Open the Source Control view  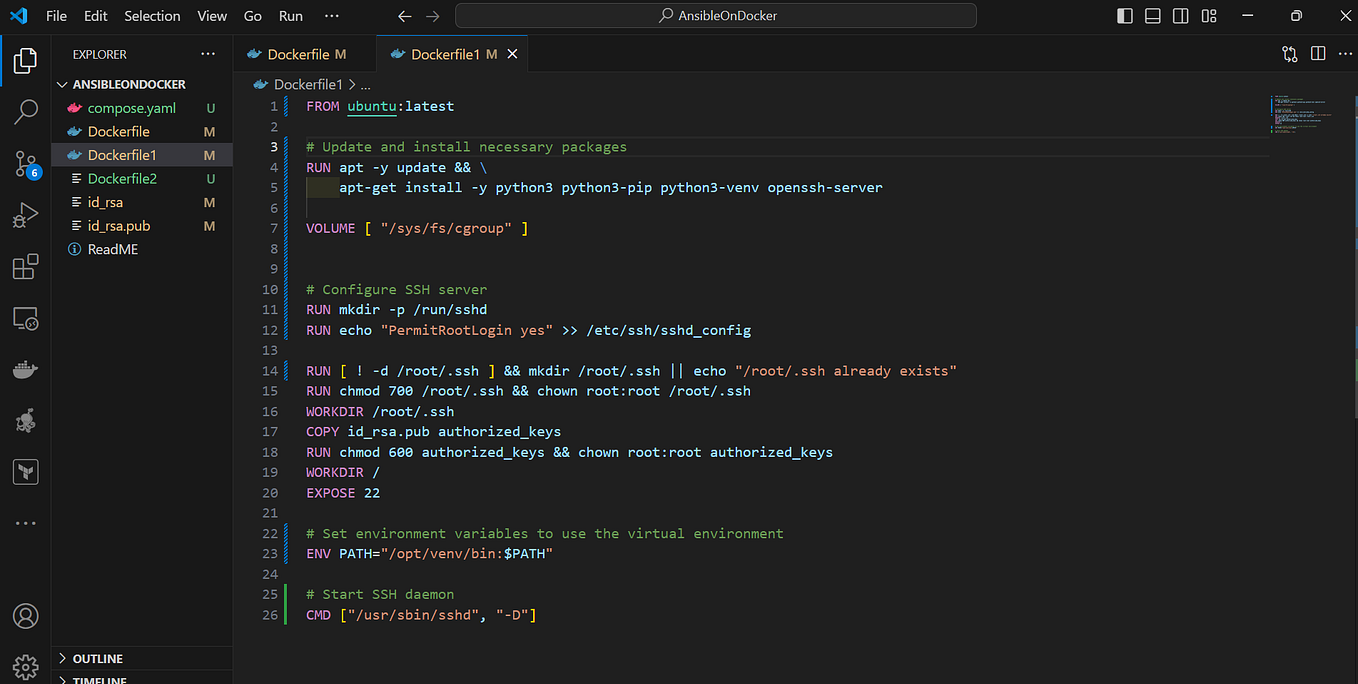(x=25, y=163)
